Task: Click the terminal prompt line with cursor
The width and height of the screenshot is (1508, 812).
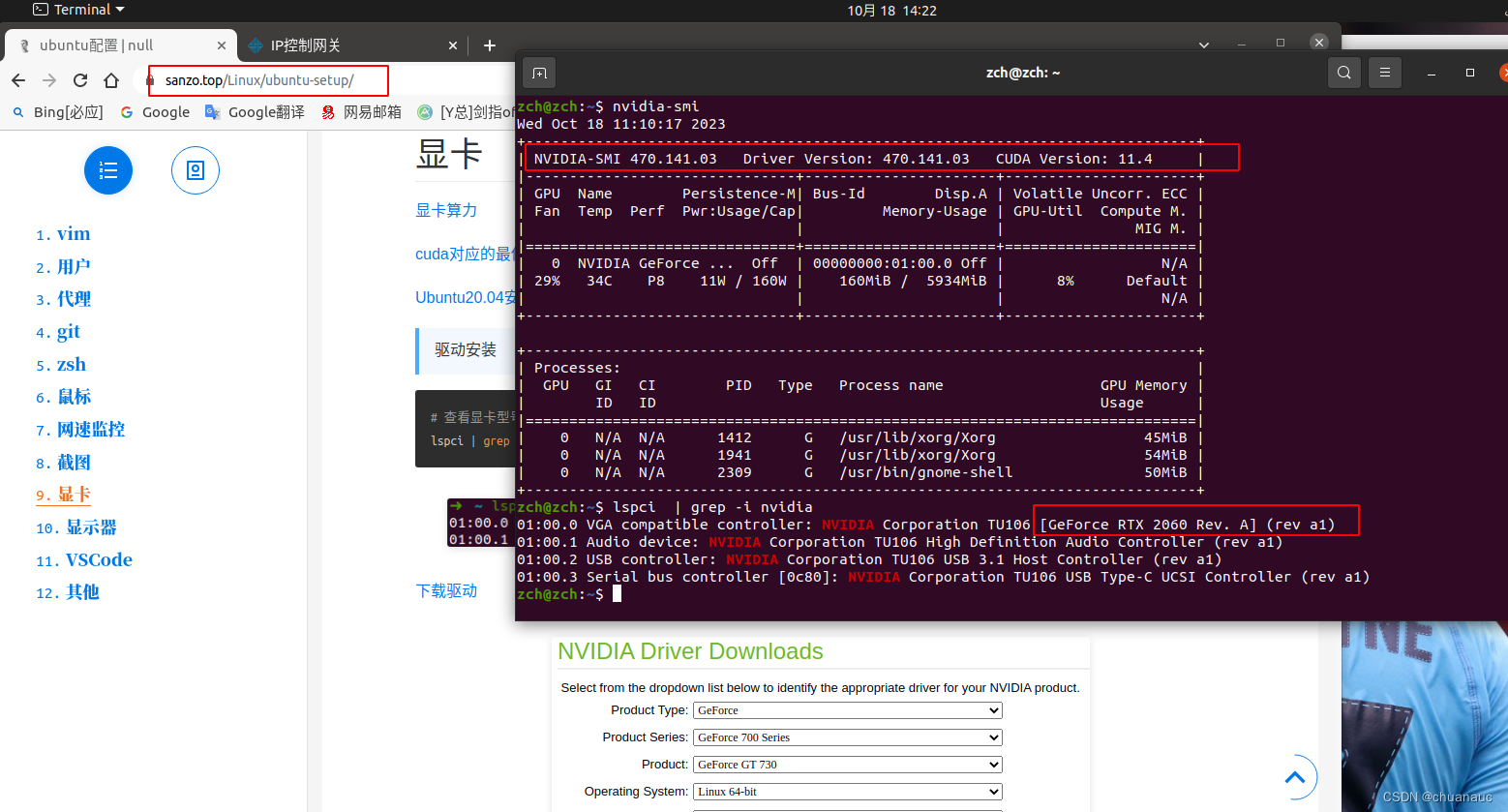Action: (x=569, y=594)
